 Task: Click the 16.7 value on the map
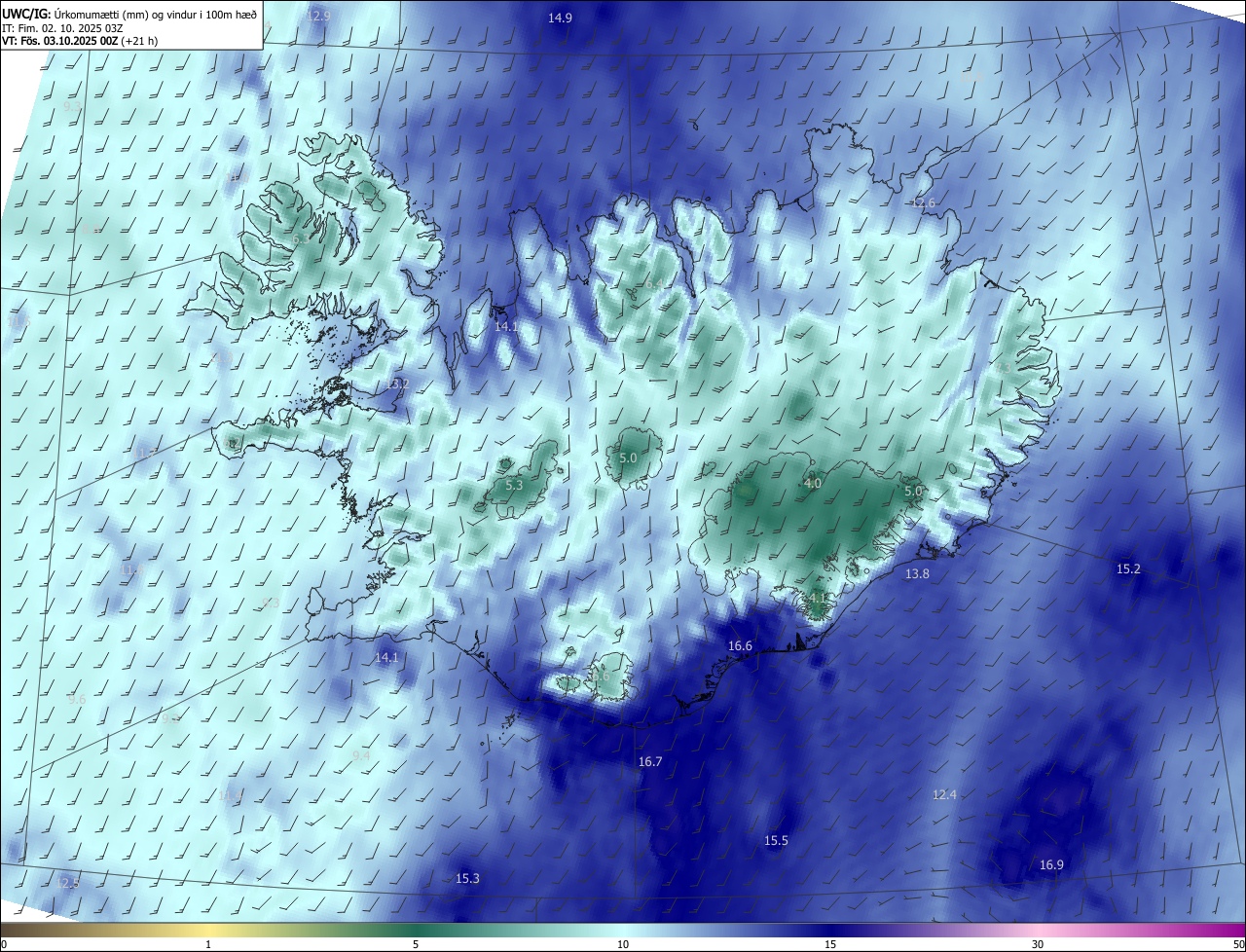coord(650,761)
